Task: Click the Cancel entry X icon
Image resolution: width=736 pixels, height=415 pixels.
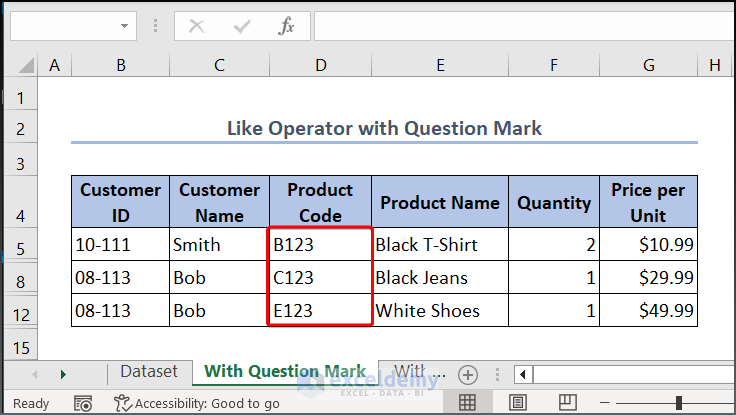Action: click(x=197, y=26)
